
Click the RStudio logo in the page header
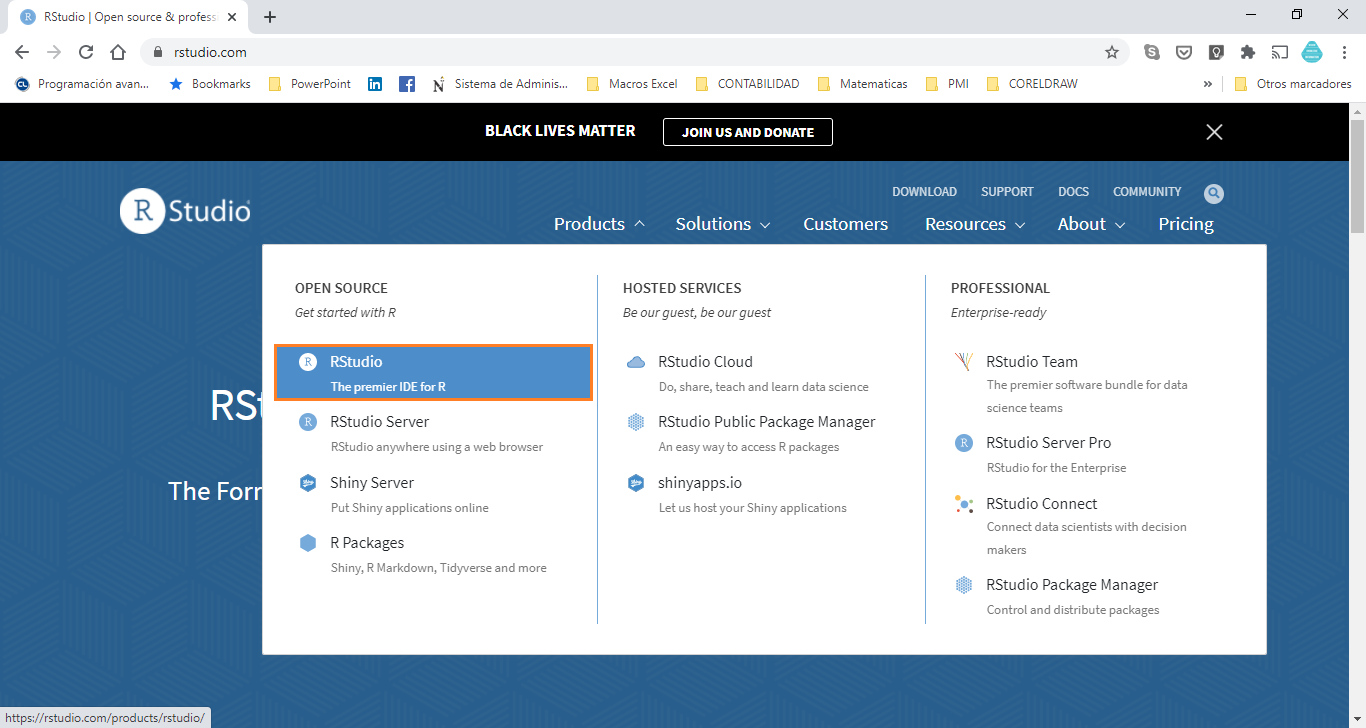184,210
